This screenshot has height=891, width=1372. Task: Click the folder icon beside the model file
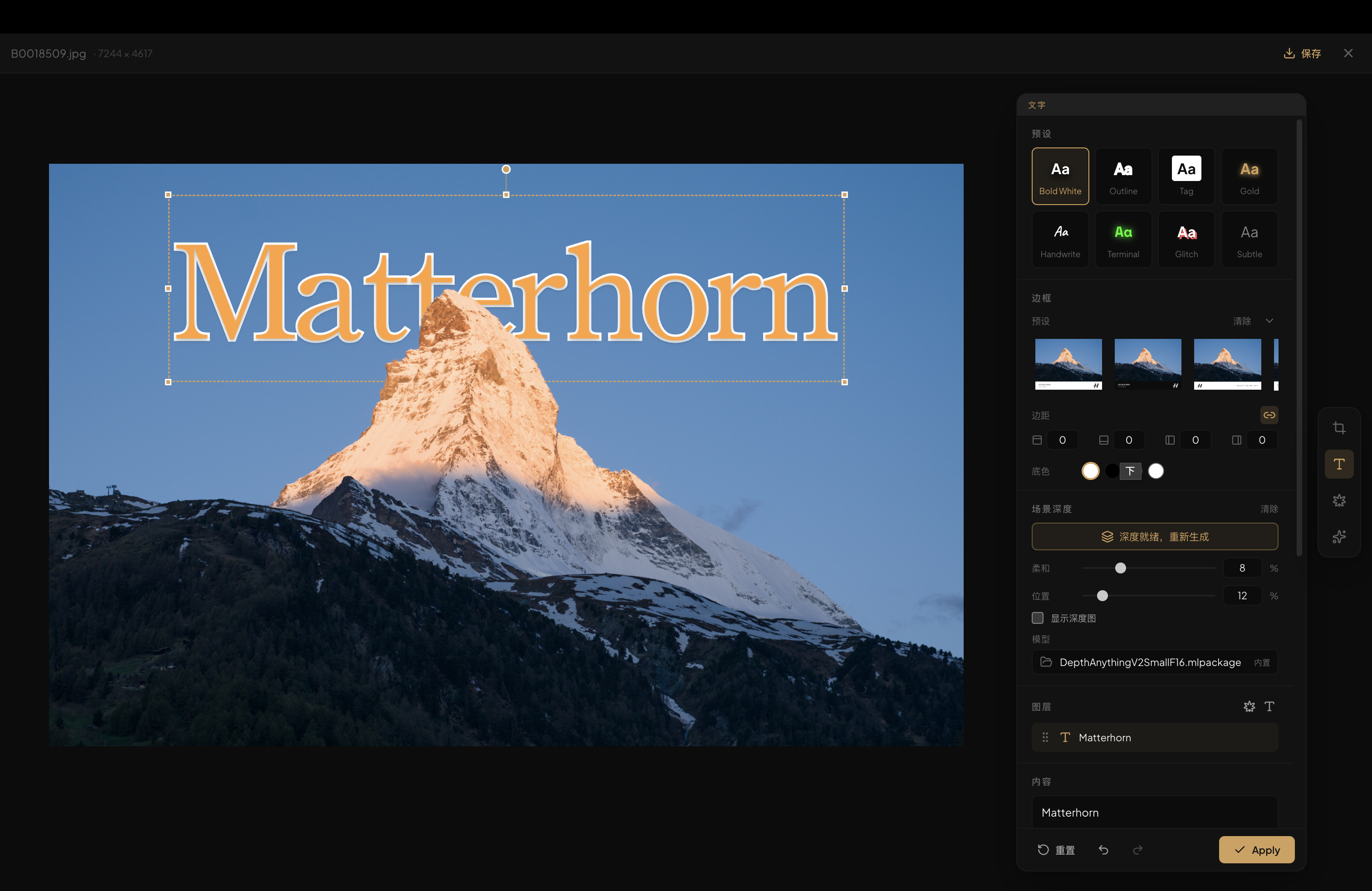tap(1046, 661)
